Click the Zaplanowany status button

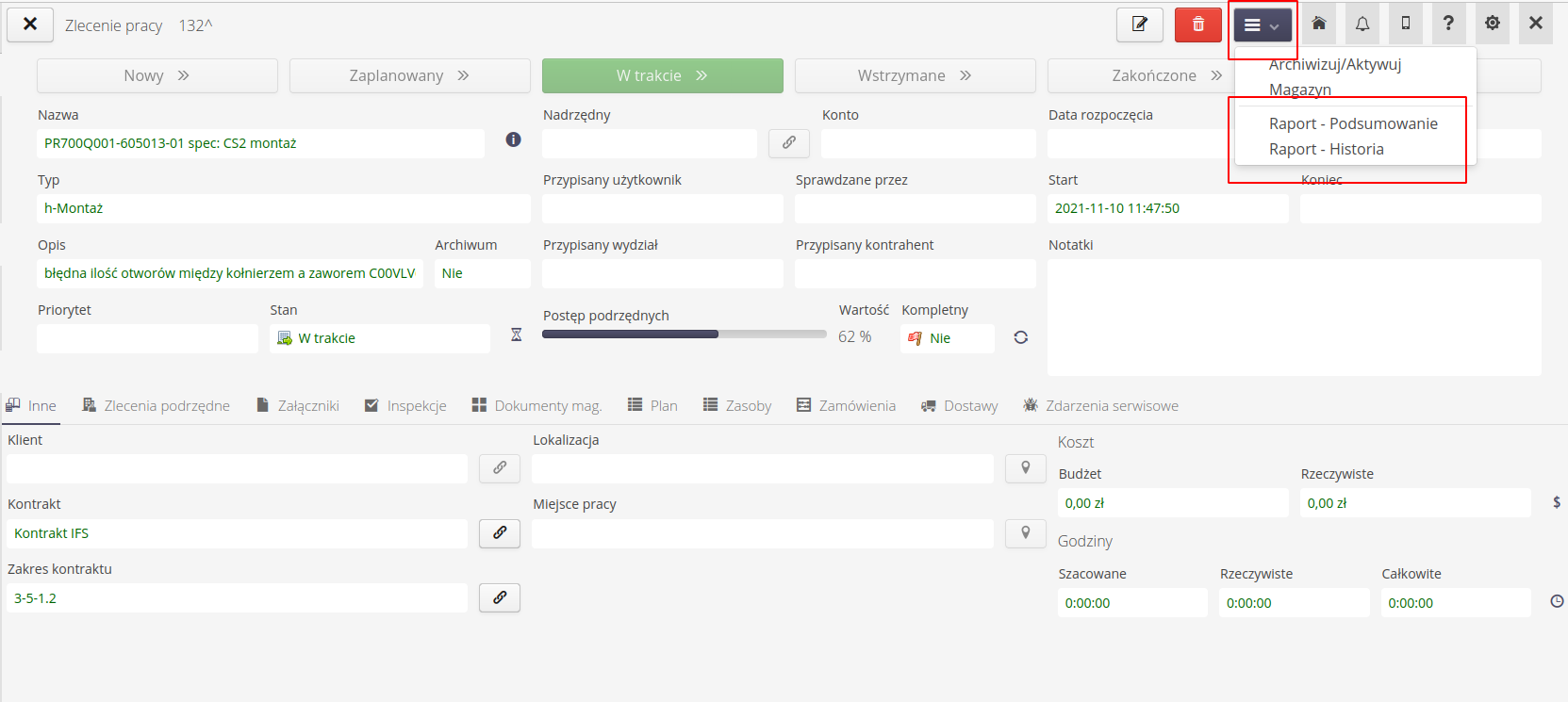coord(409,75)
